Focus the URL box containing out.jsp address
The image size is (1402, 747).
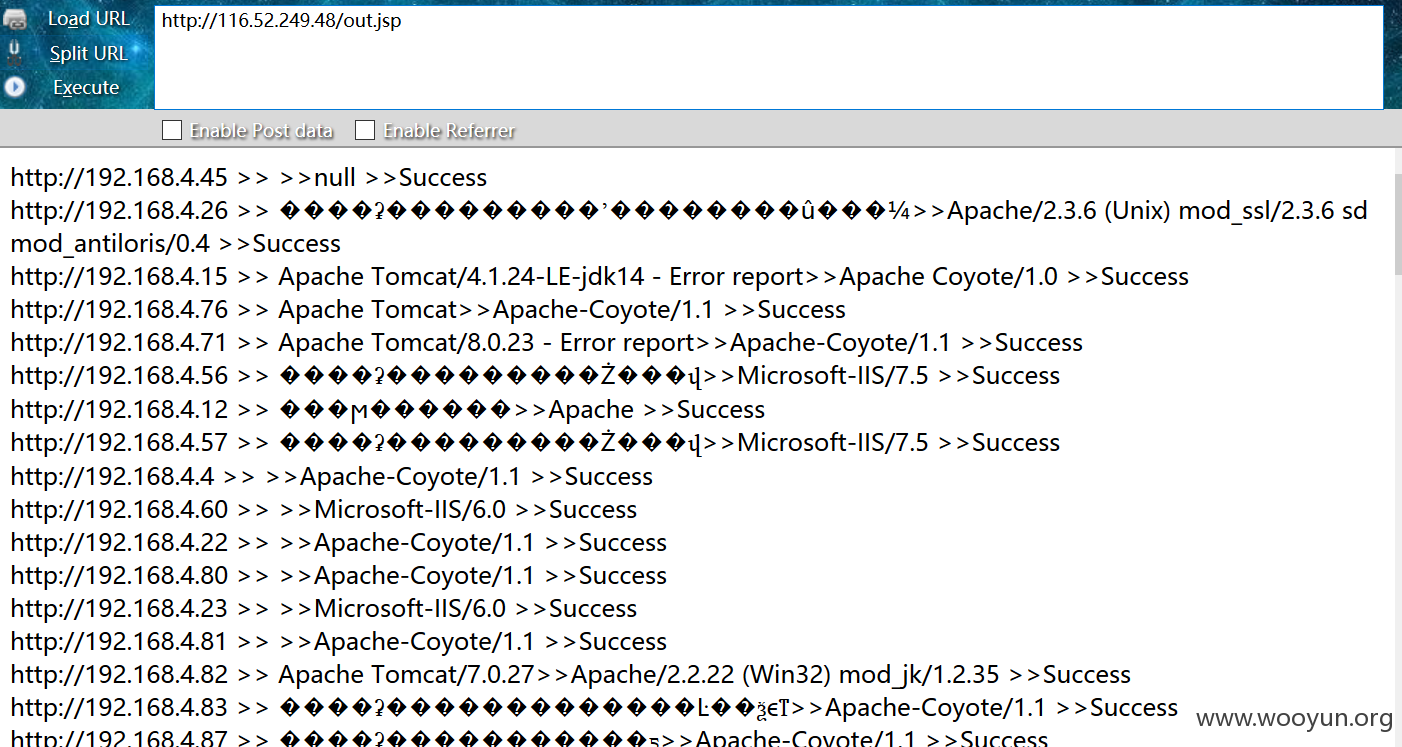768,57
